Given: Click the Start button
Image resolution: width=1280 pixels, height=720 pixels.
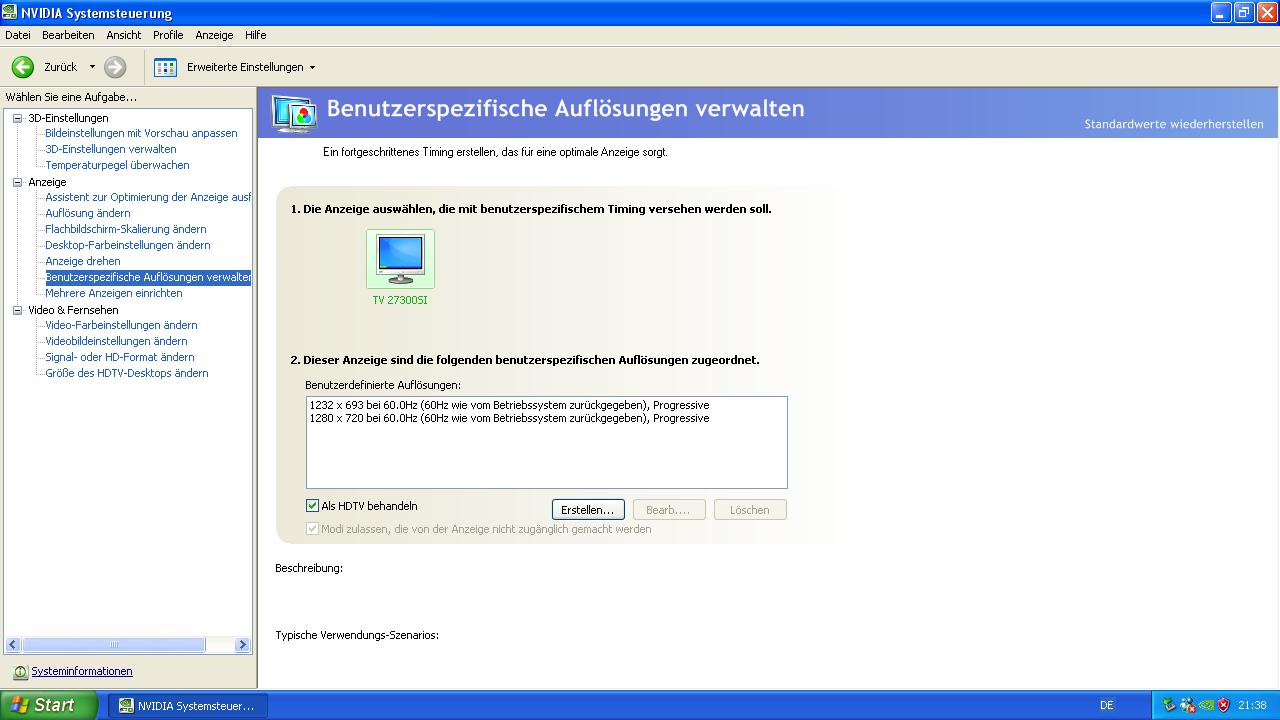Looking at the screenshot, I should click(48, 705).
